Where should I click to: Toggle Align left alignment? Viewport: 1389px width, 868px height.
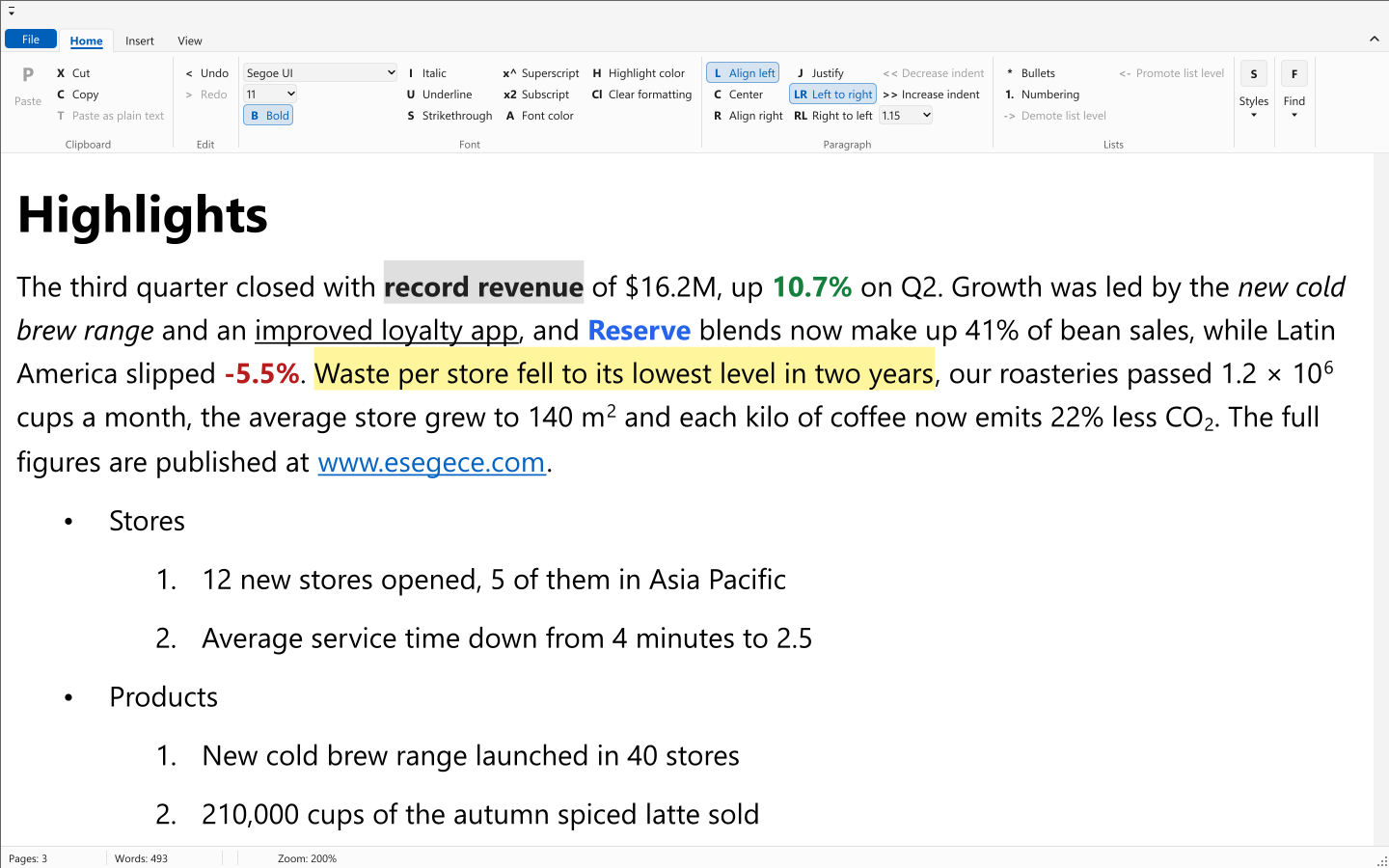(x=743, y=73)
